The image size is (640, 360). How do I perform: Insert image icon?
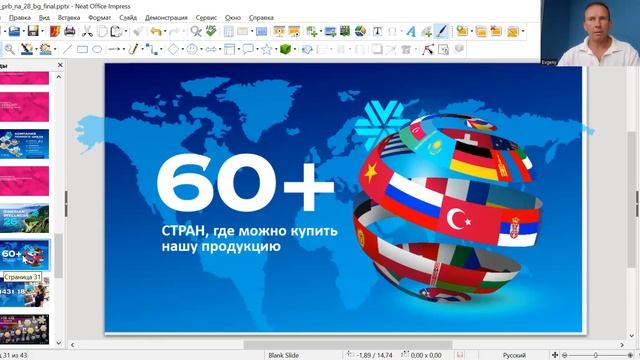(x=330, y=31)
